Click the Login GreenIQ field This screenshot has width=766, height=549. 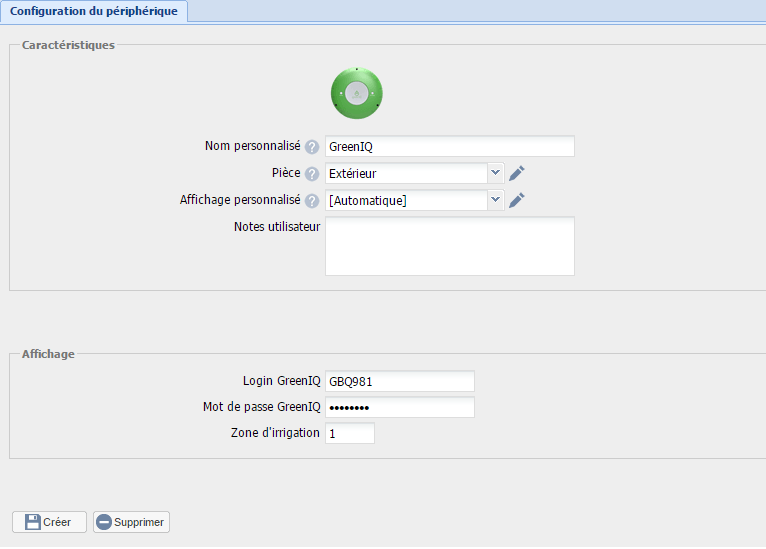click(x=400, y=381)
